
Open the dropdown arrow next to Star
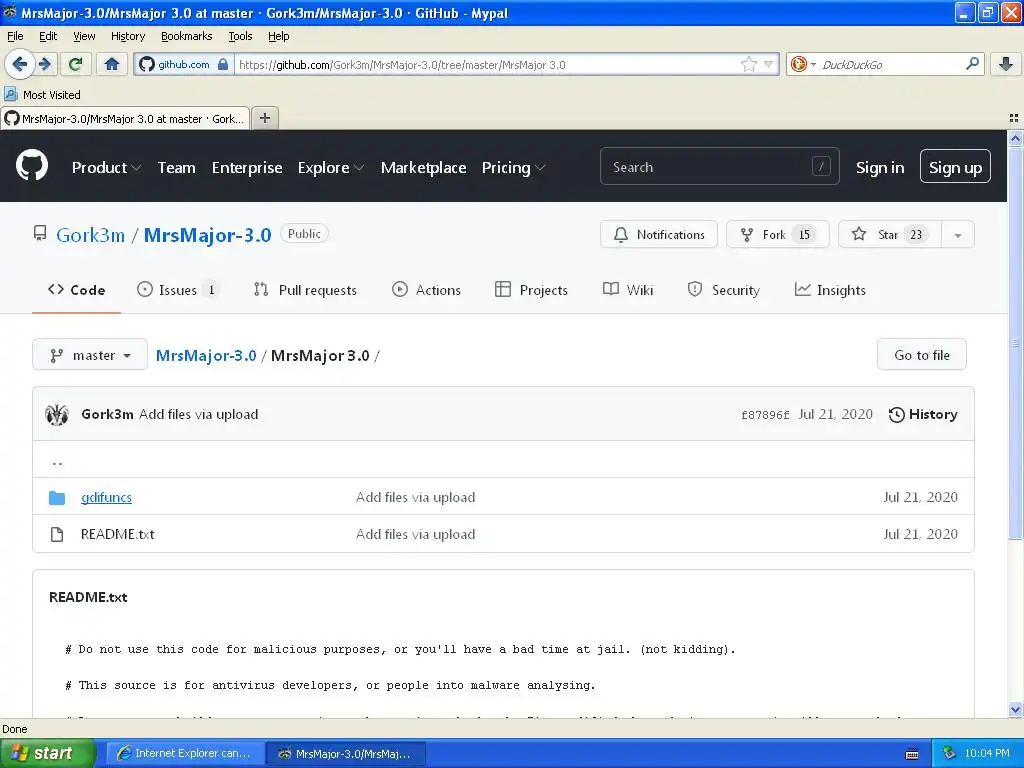click(957, 235)
